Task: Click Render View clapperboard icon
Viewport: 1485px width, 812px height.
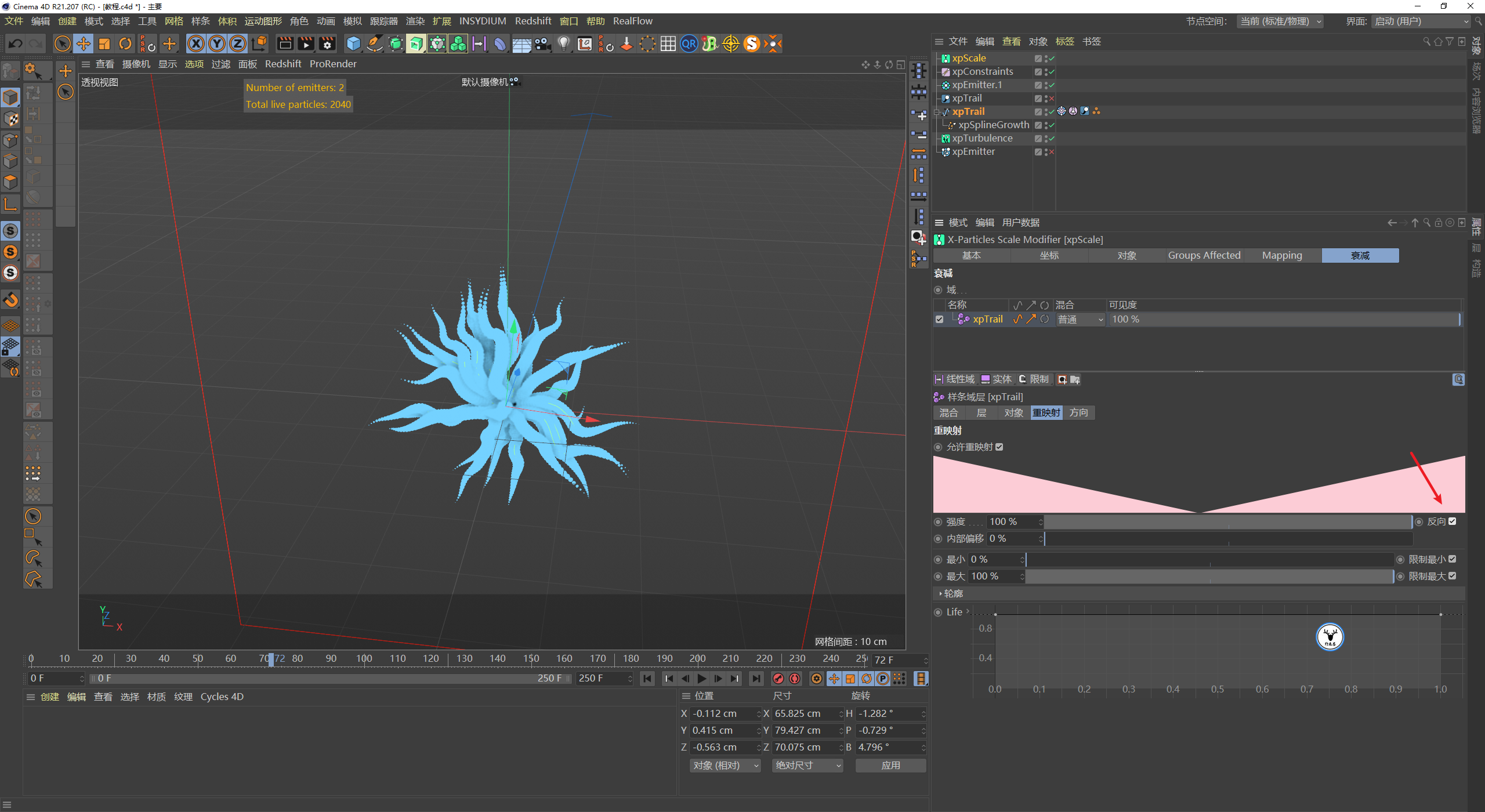Action: (285, 43)
